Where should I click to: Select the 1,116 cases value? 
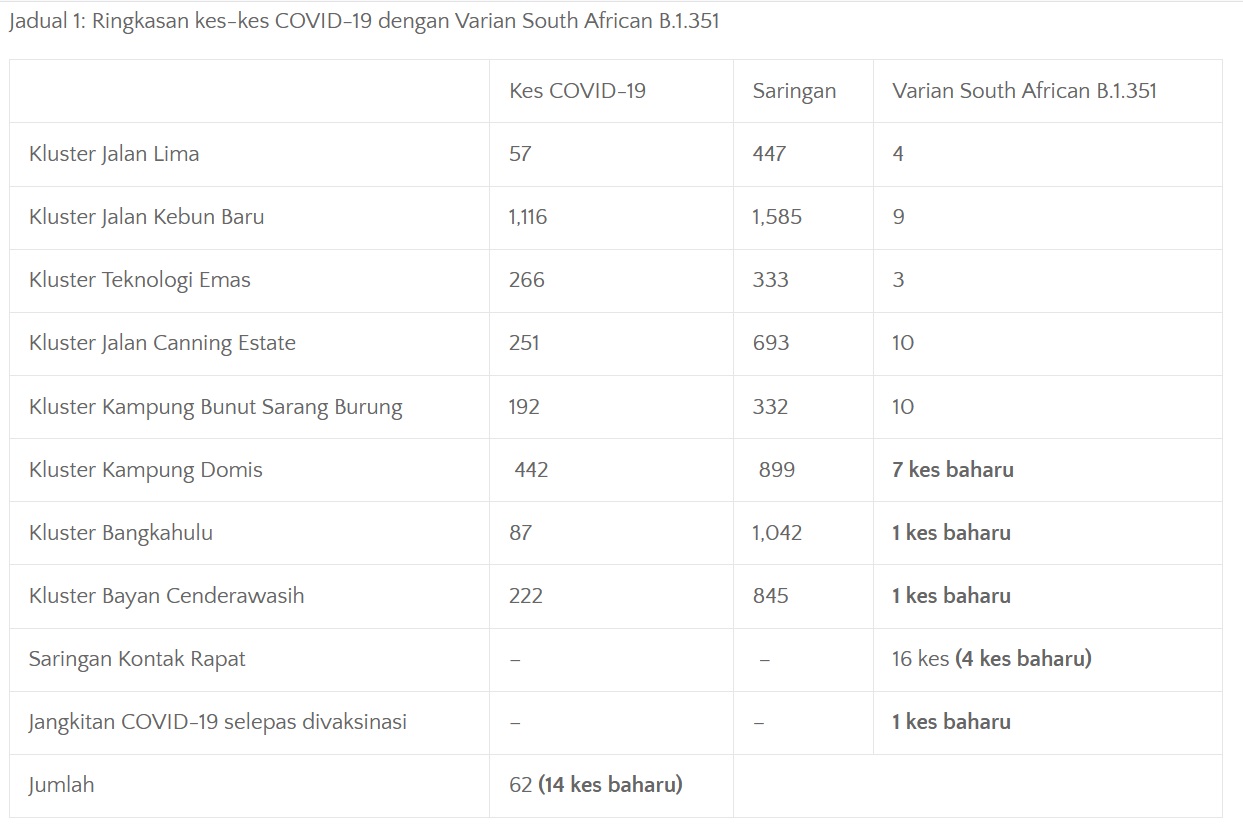pos(528,217)
